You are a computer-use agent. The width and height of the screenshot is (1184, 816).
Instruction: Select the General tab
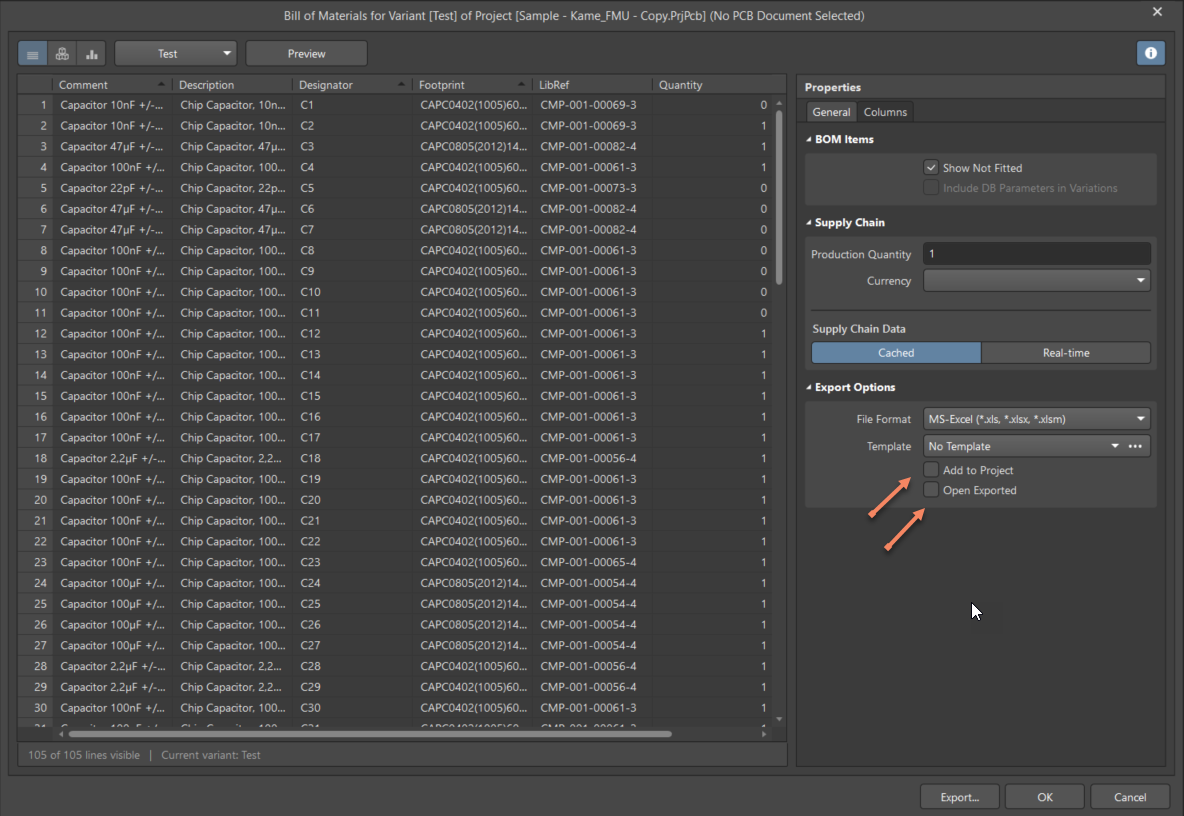831,112
